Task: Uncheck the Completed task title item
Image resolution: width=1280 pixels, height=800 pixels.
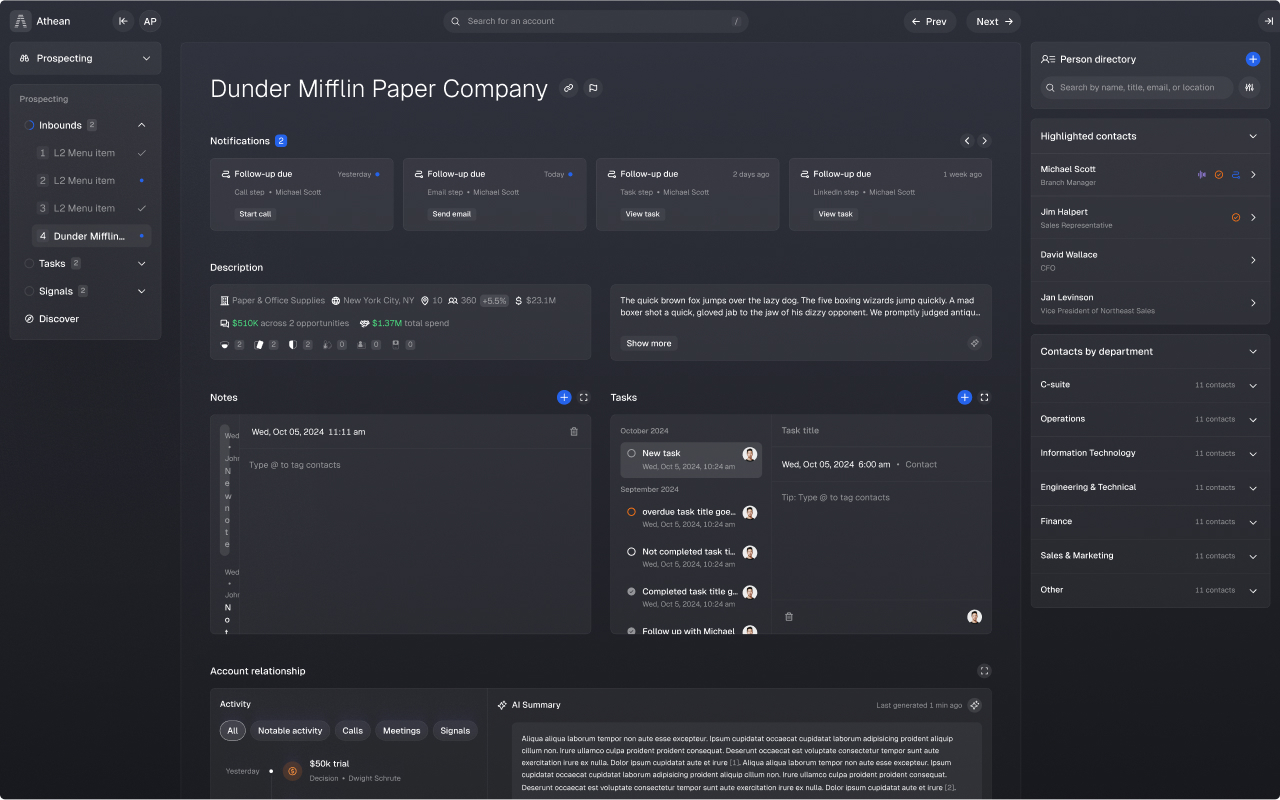Action: [x=631, y=591]
